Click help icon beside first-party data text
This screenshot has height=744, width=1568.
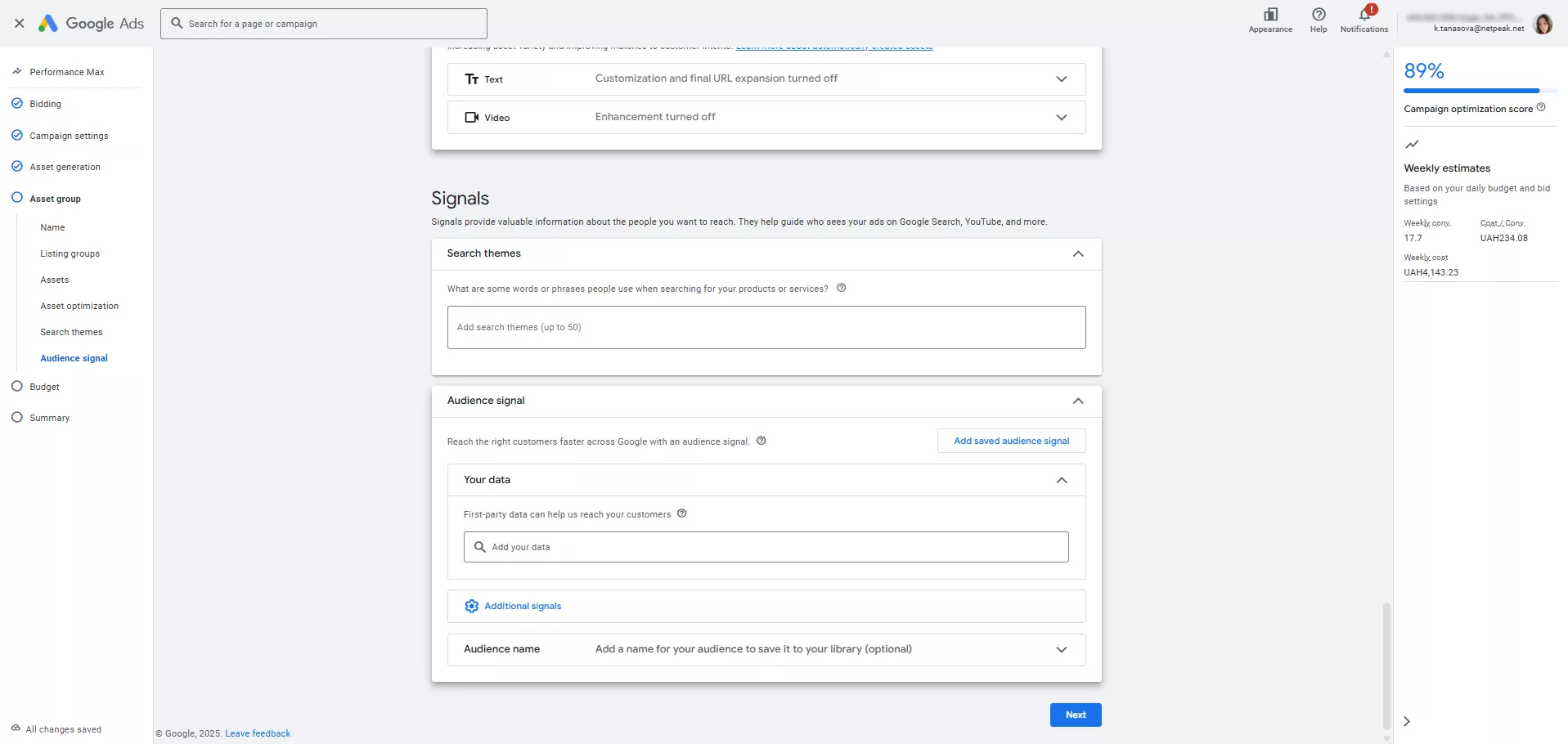tap(681, 513)
